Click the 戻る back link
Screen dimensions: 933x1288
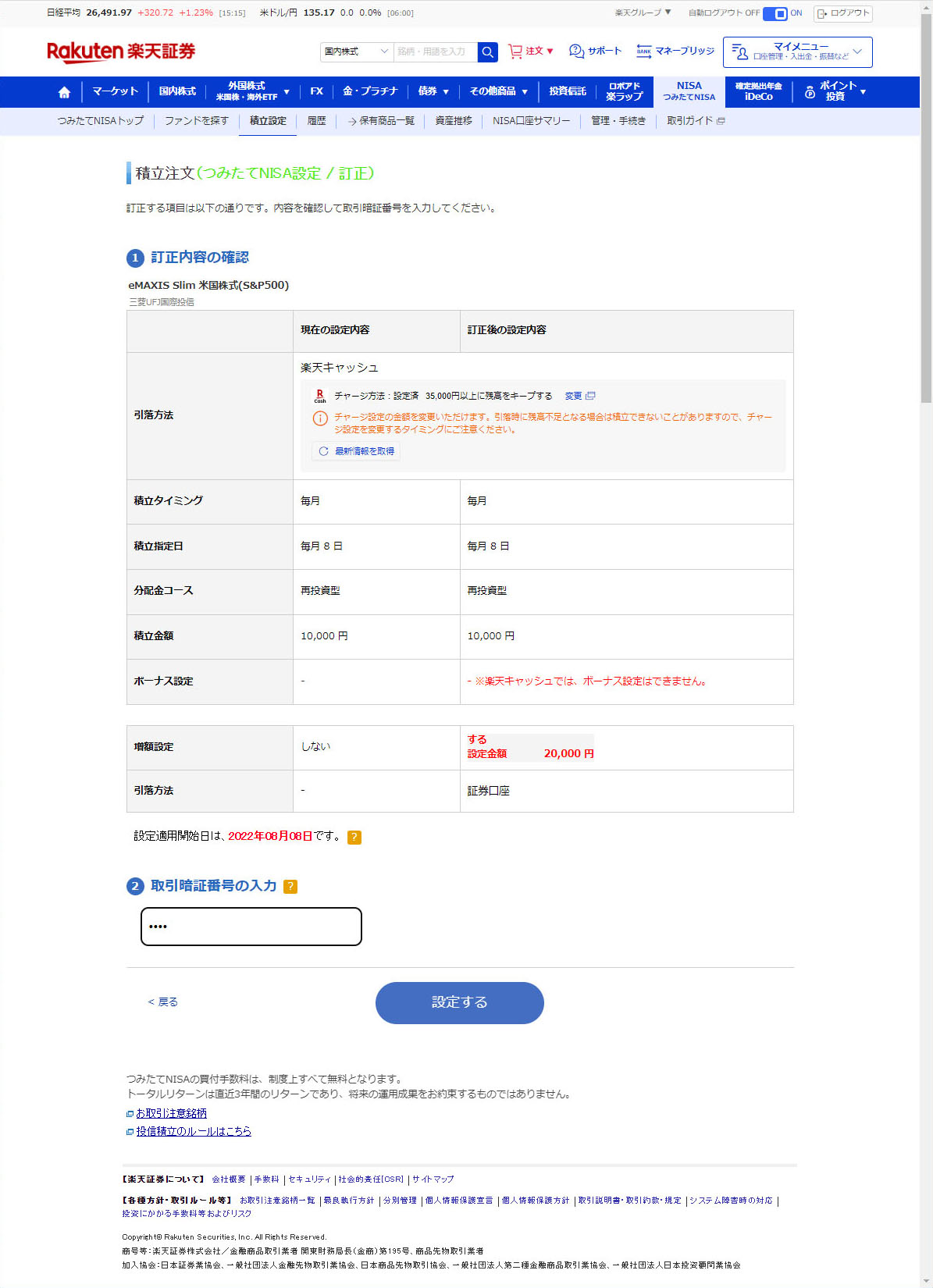point(163,1002)
